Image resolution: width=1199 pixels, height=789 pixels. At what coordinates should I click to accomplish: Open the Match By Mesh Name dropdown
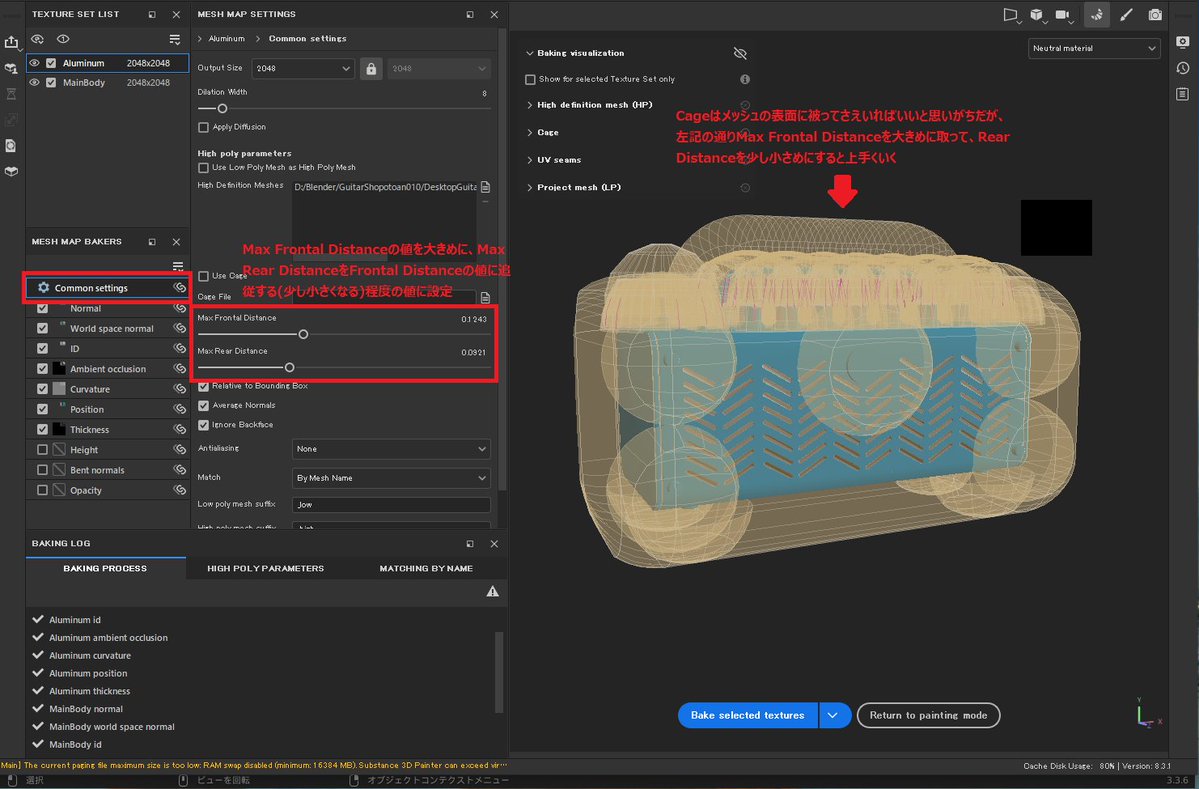(391, 478)
